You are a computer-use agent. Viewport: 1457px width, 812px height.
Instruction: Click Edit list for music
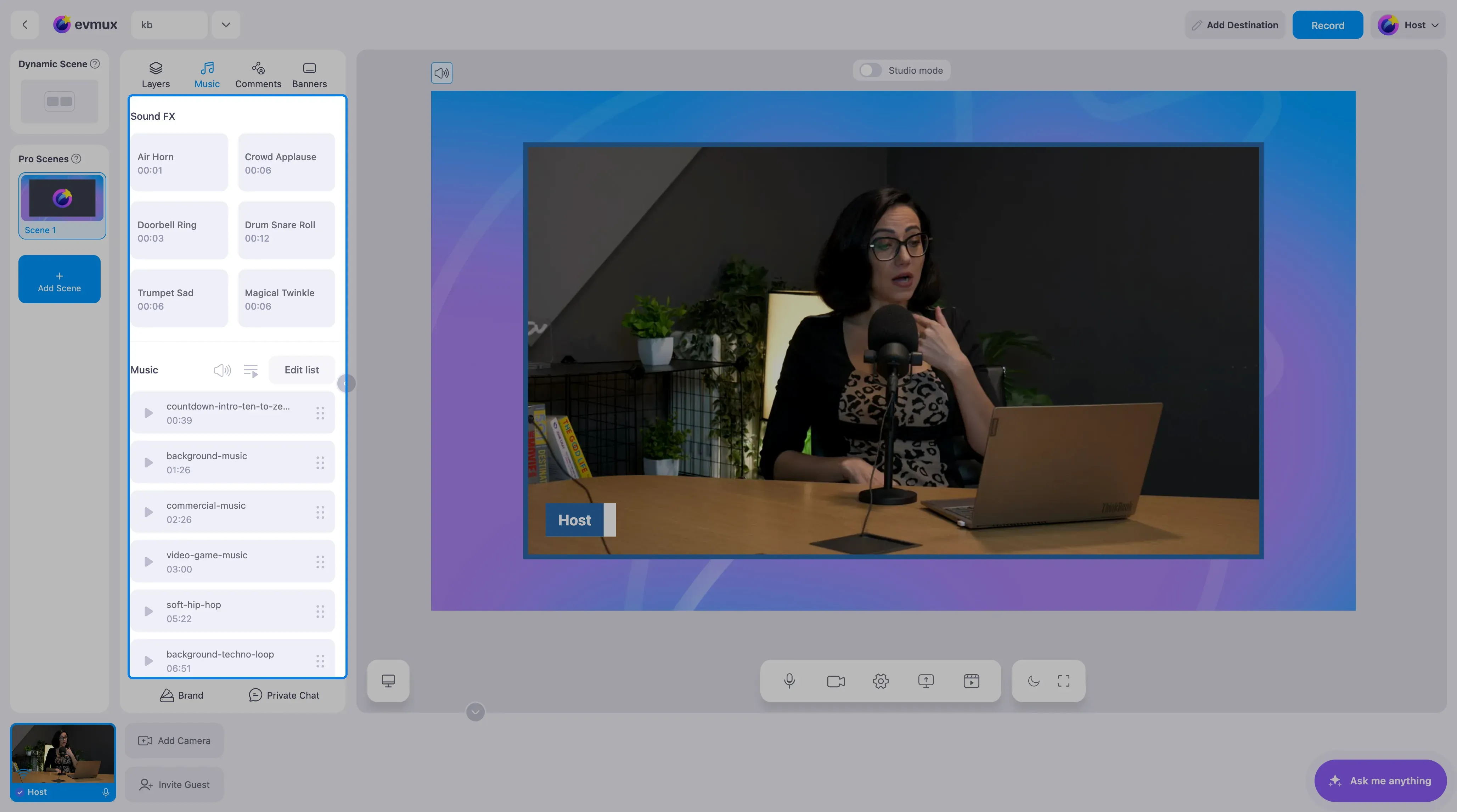[x=302, y=370]
